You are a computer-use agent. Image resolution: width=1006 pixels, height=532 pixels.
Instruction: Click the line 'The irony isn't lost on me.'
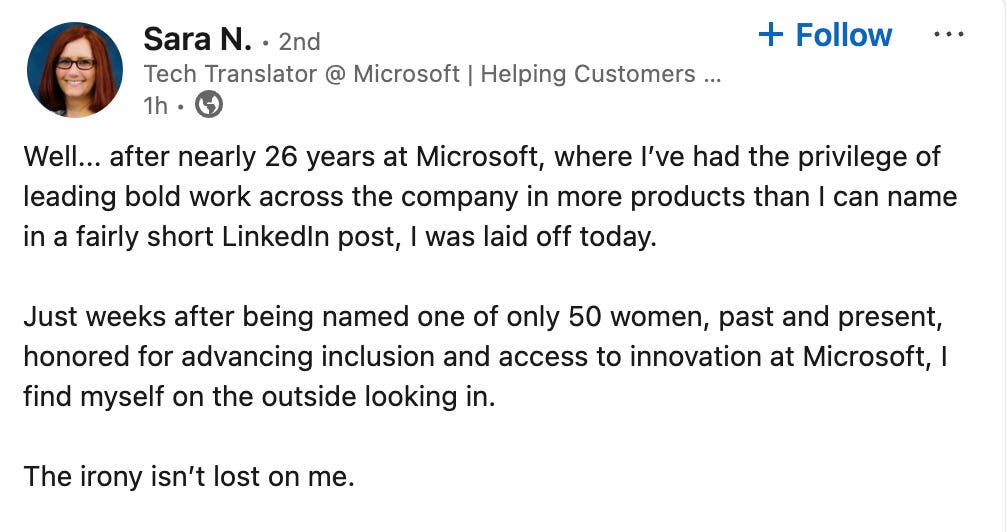pos(189,477)
